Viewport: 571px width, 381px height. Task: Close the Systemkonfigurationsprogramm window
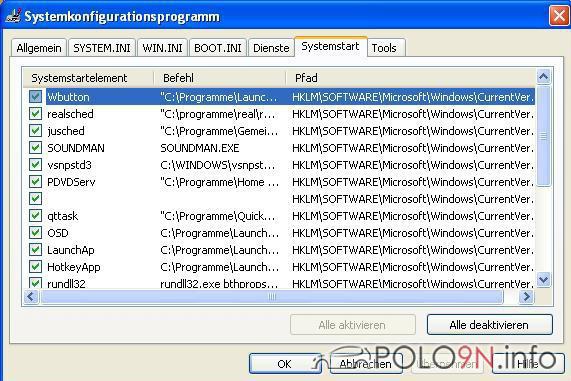[559, 16]
